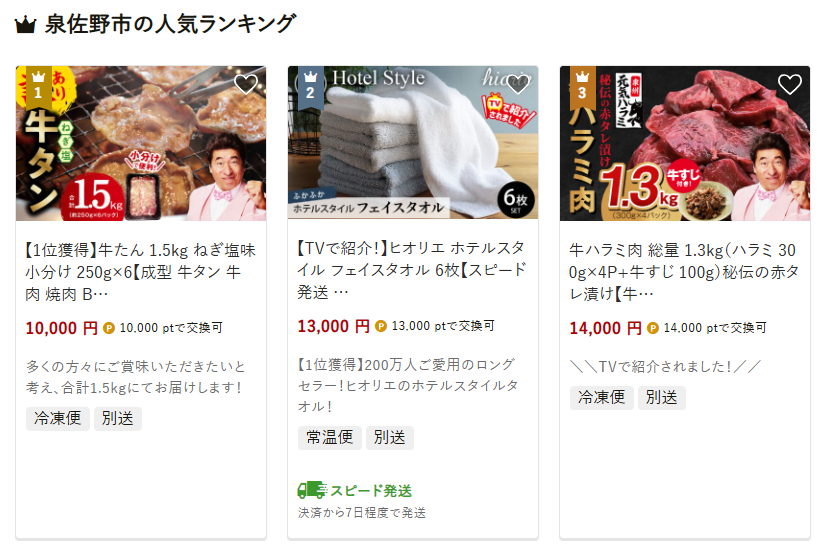Click rank 1 crown badge on beef tongue
This screenshot has width=821, height=549.
[38, 87]
